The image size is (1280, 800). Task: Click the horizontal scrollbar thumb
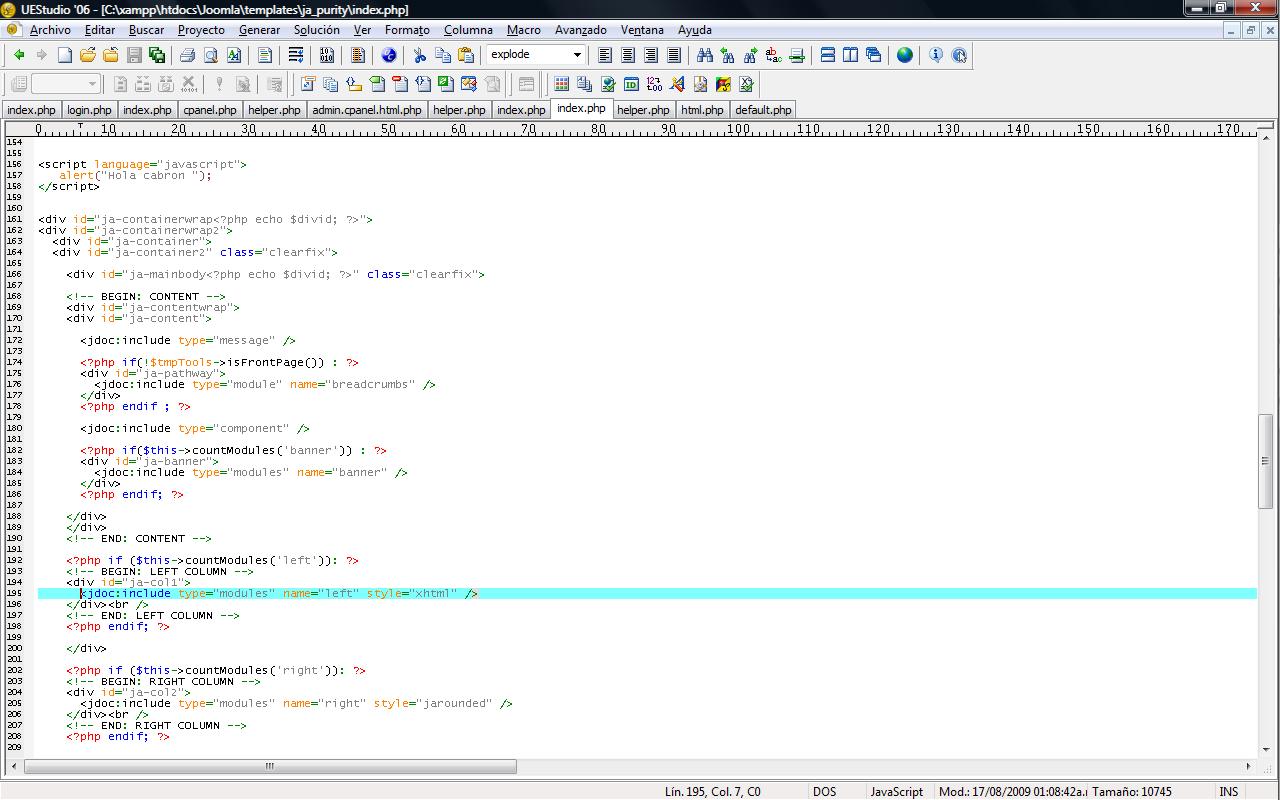click(270, 766)
